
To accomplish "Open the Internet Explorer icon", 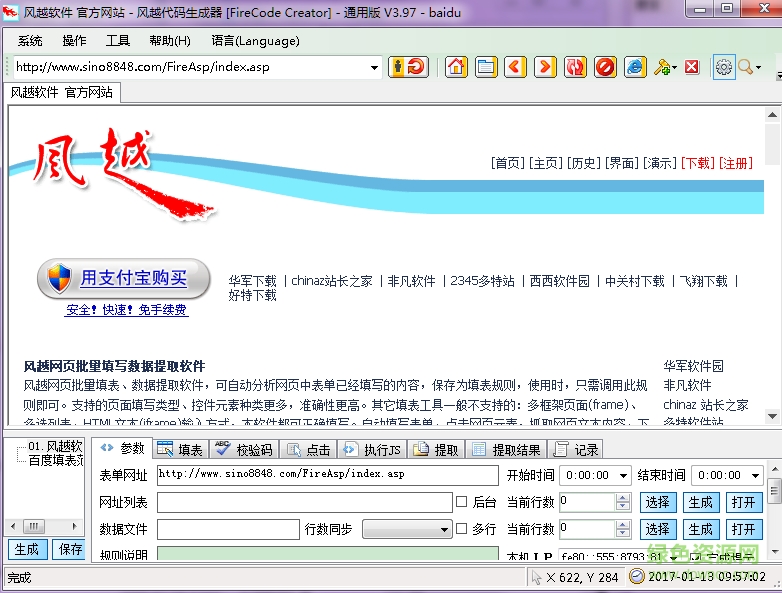I will (x=635, y=67).
